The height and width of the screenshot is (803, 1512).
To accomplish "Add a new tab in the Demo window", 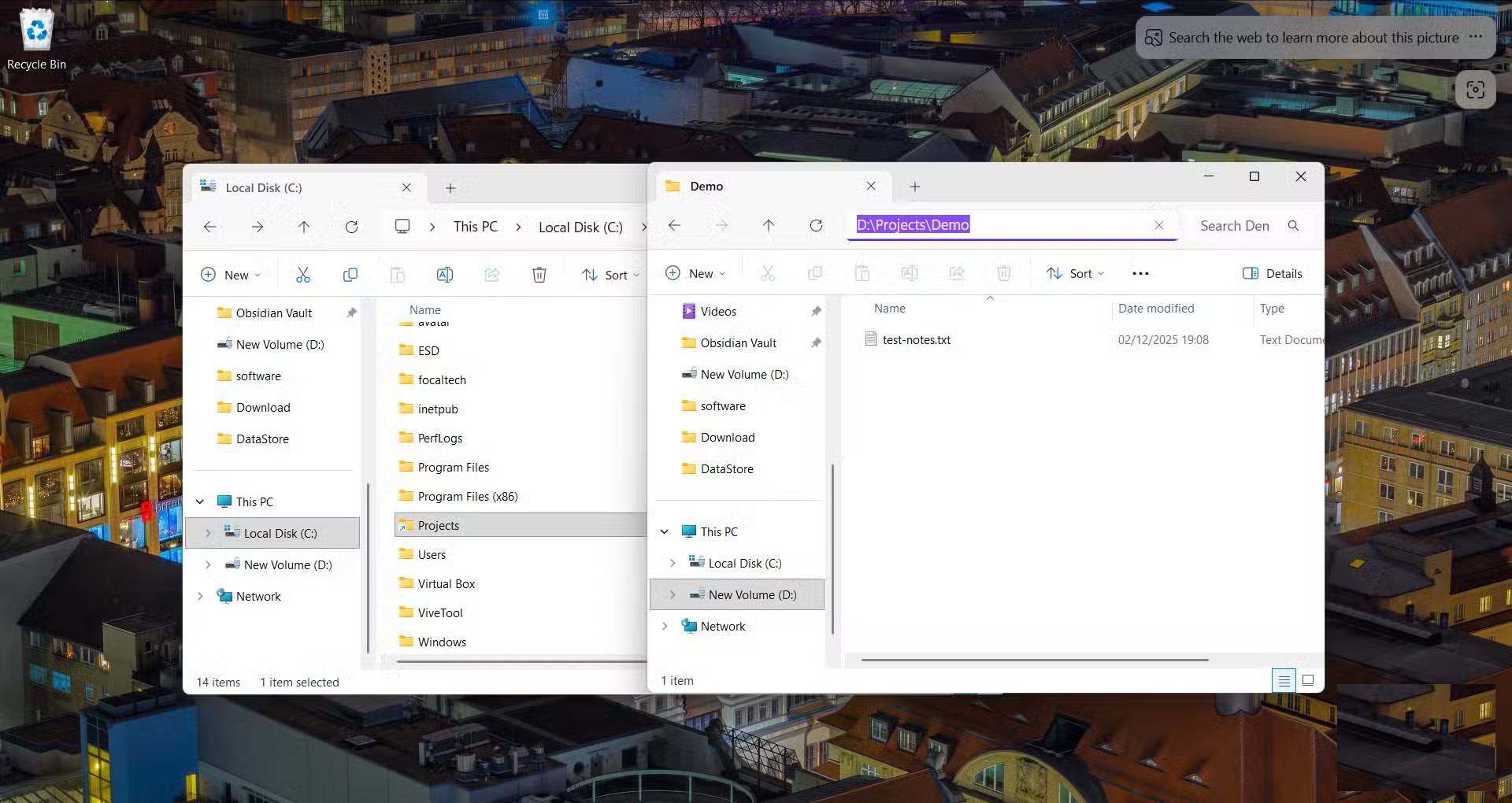I will pyautogui.click(x=914, y=187).
